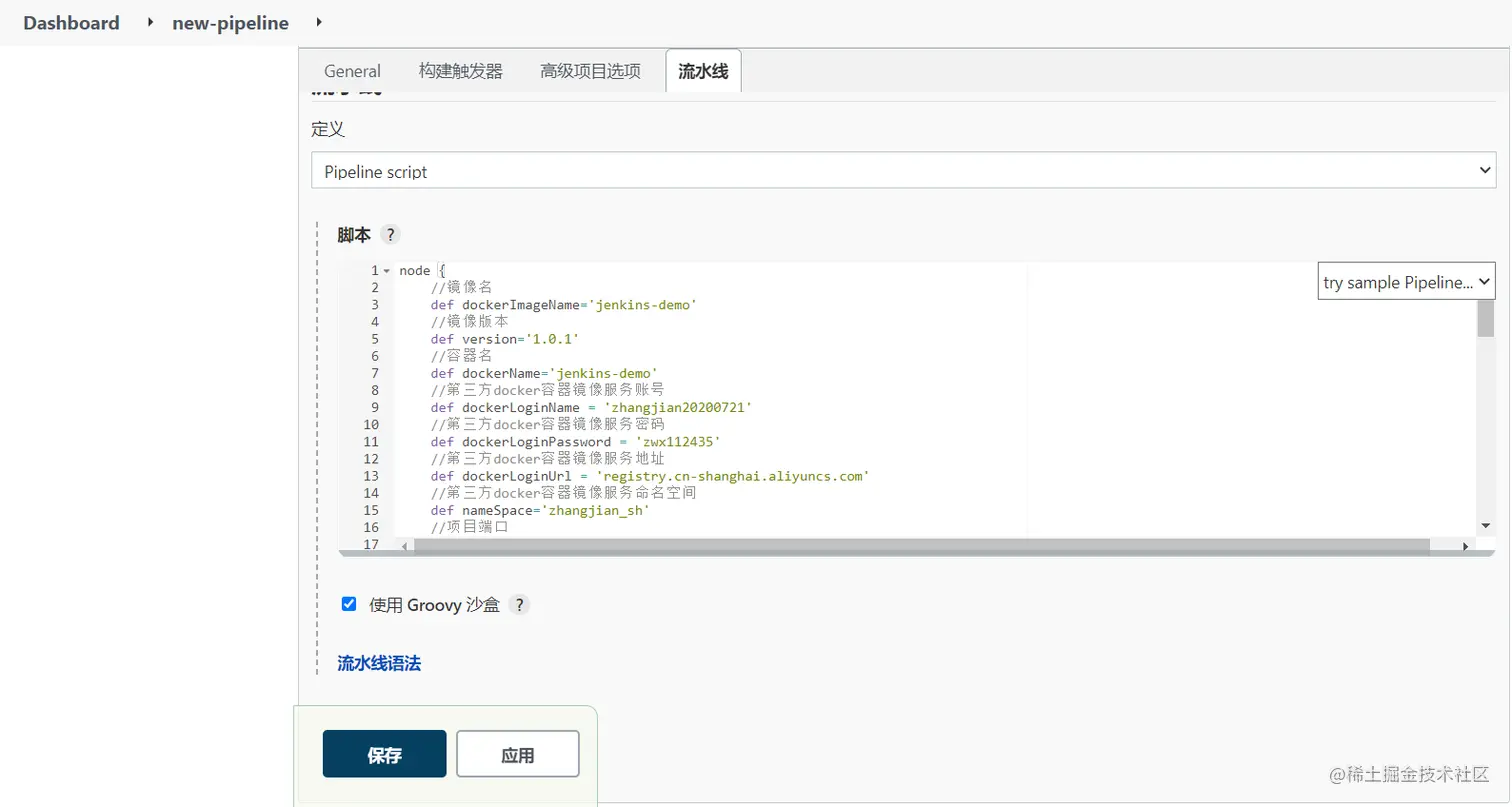Click the 脚本 label
This screenshot has width=1512, height=807.
pyautogui.click(x=354, y=235)
